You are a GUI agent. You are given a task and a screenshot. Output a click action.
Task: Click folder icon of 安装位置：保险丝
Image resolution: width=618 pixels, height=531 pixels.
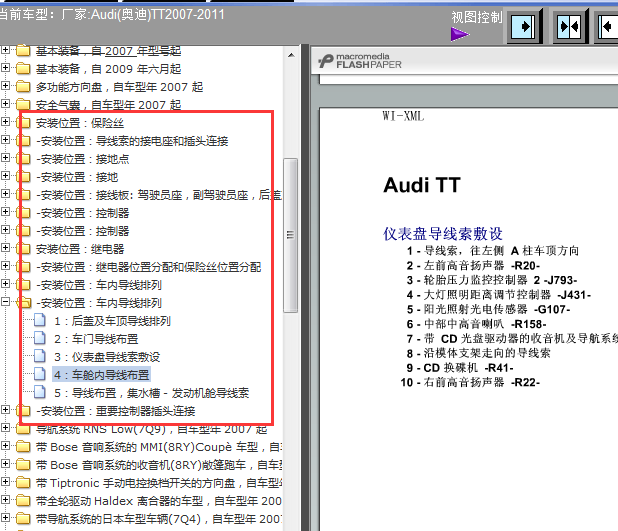[x=24, y=123]
